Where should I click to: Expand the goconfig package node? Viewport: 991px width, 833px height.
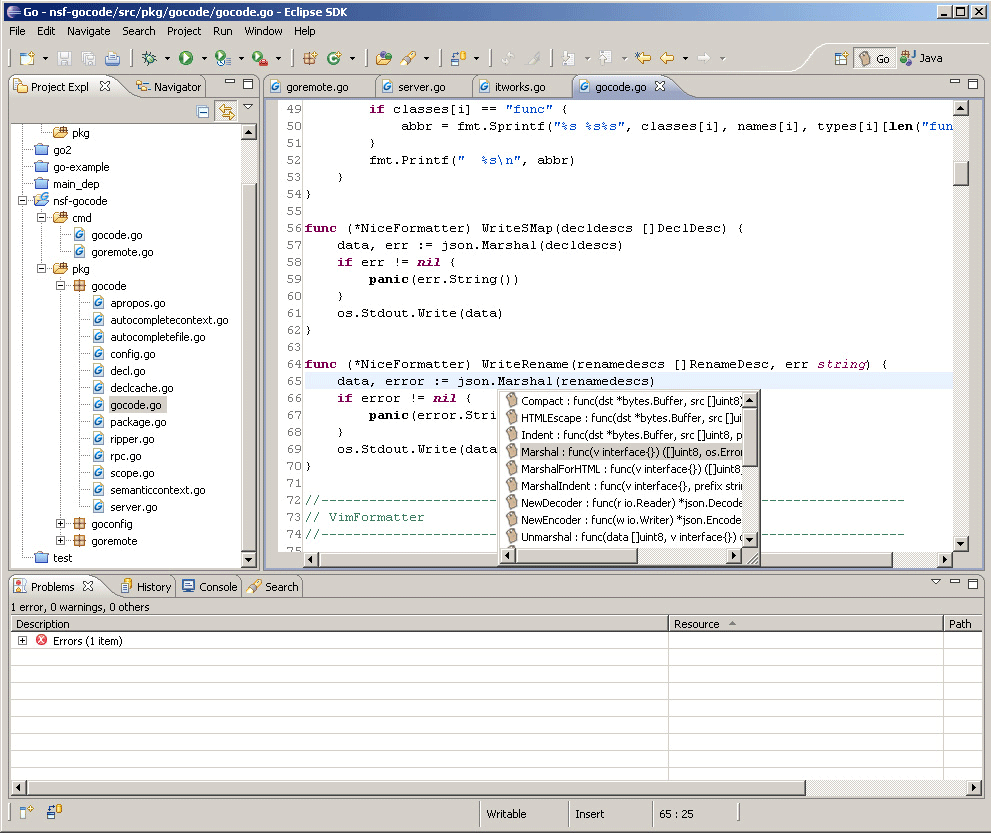pos(61,524)
